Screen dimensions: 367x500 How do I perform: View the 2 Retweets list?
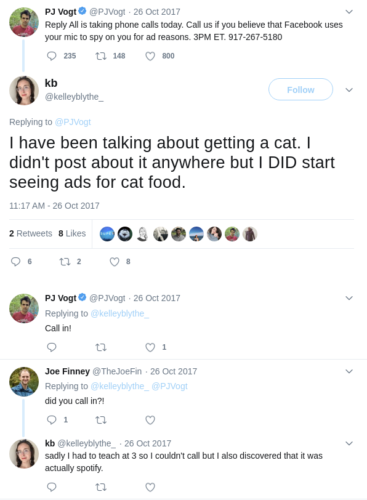[31, 233]
